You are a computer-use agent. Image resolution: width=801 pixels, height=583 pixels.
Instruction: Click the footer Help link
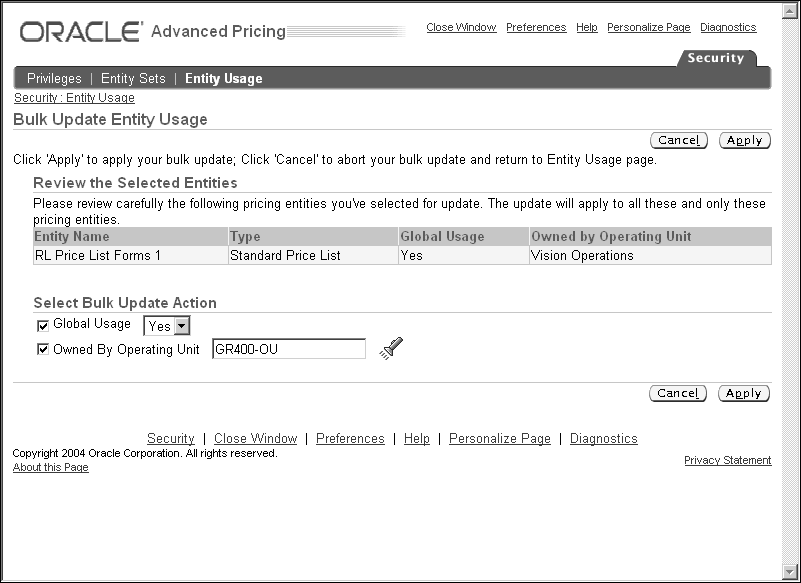point(417,438)
